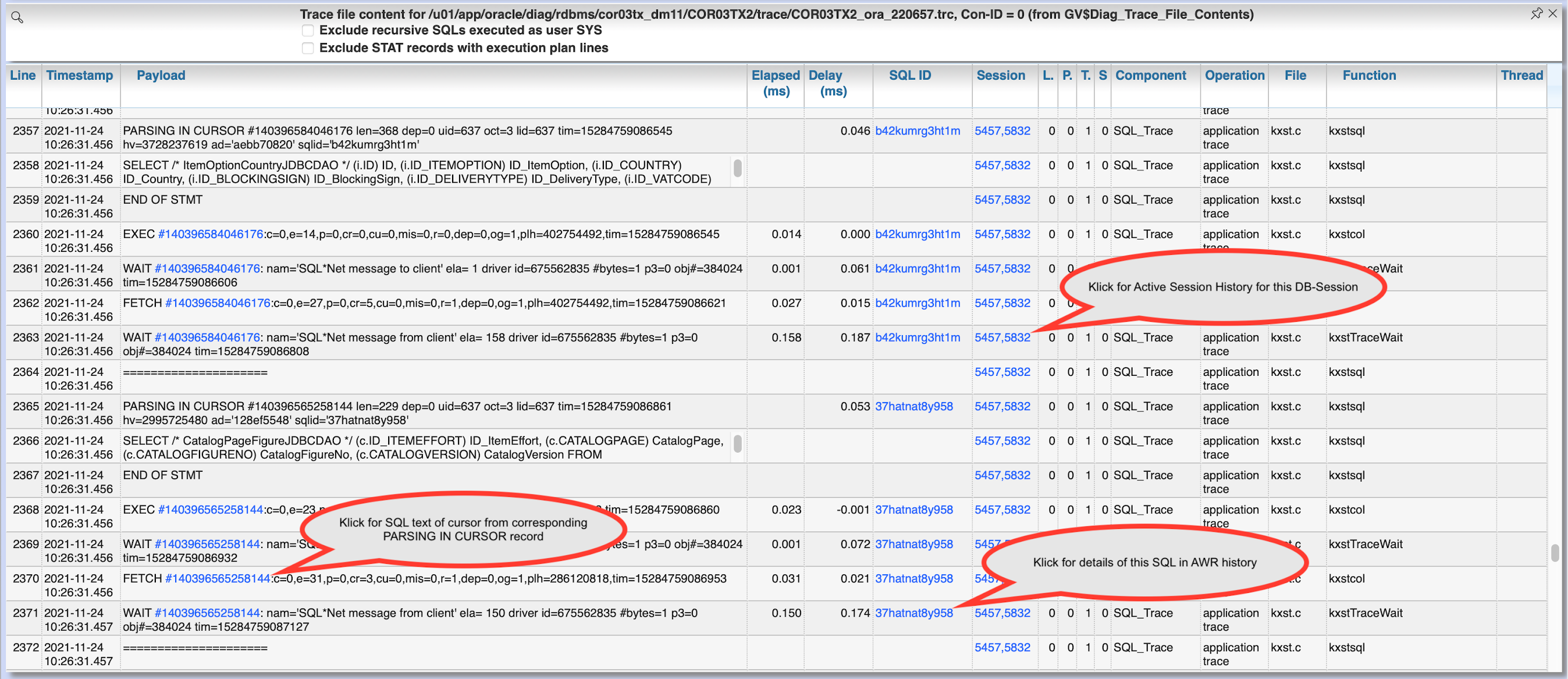
Task: Pin the trace file content panel
Action: [x=1538, y=12]
